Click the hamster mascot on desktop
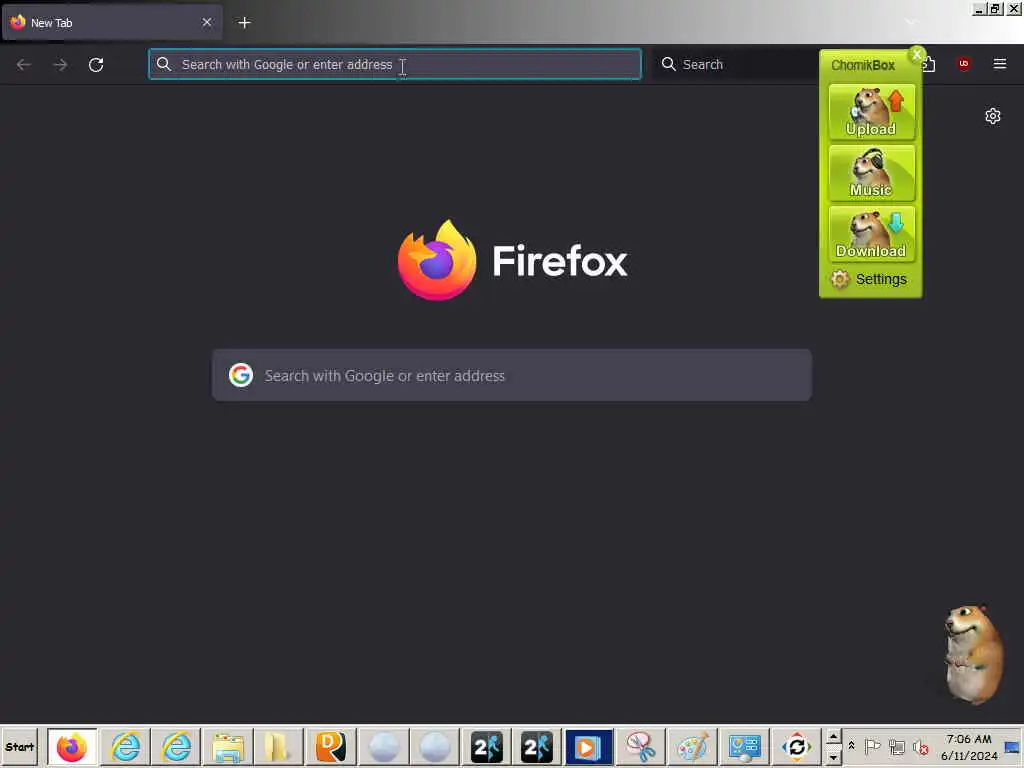The height and width of the screenshot is (768, 1024). [x=974, y=654]
